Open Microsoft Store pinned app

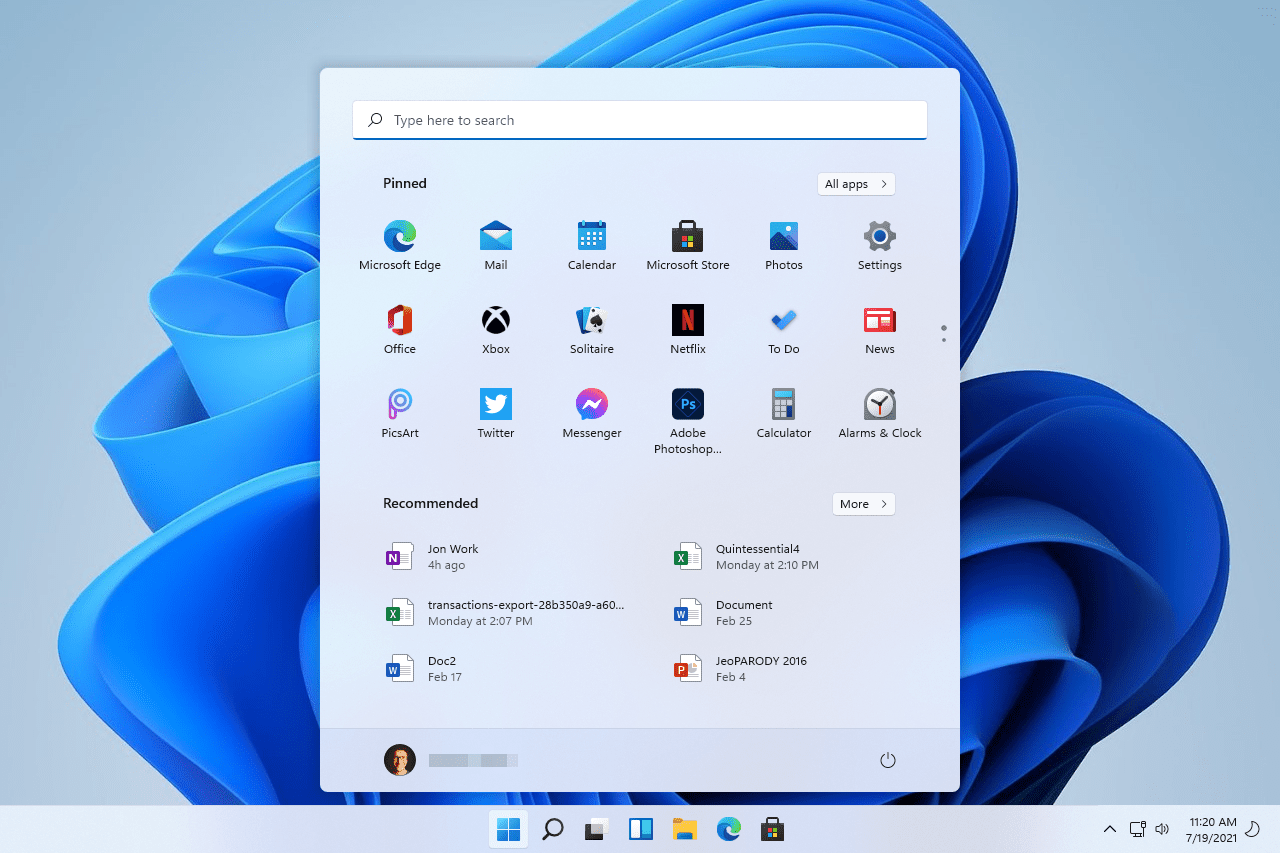click(x=688, y=246)
